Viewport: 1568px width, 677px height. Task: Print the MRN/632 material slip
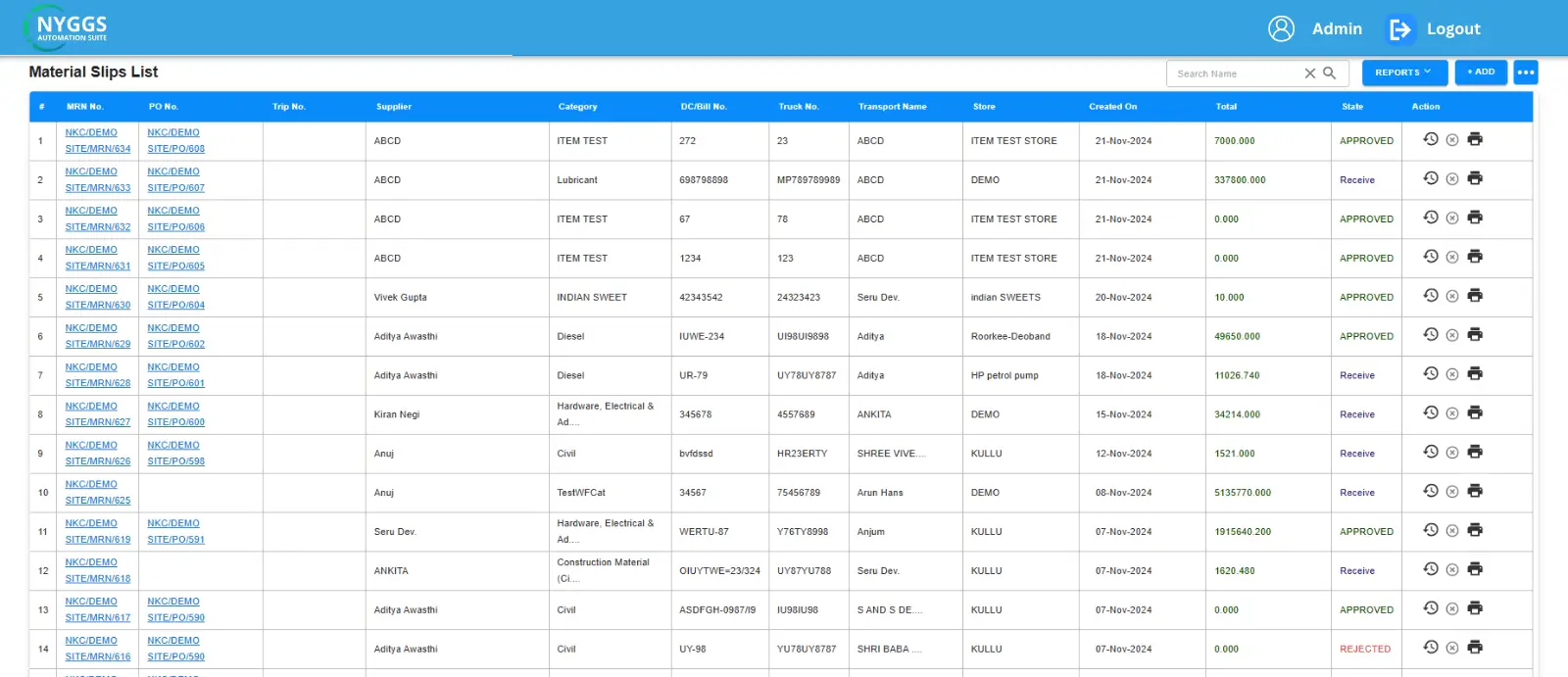click(1475, 218)
